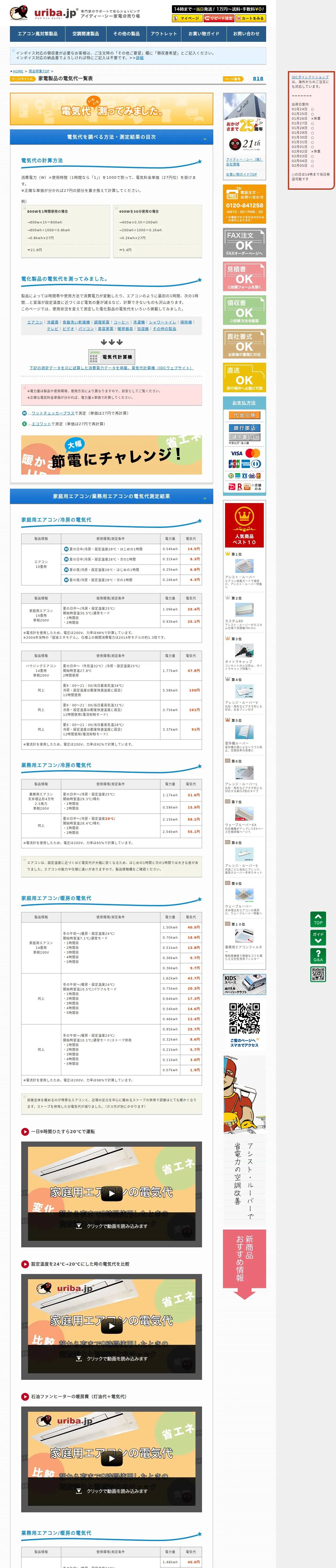Open ワットチェッカープラス link

(x=53, y=413)
